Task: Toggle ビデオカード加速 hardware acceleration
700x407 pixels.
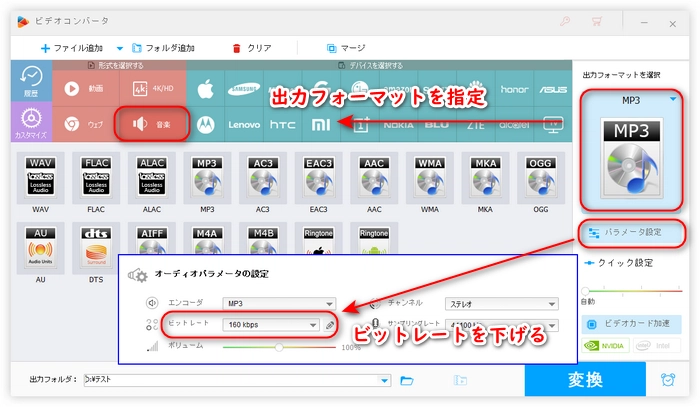Action: coord(632,325)
